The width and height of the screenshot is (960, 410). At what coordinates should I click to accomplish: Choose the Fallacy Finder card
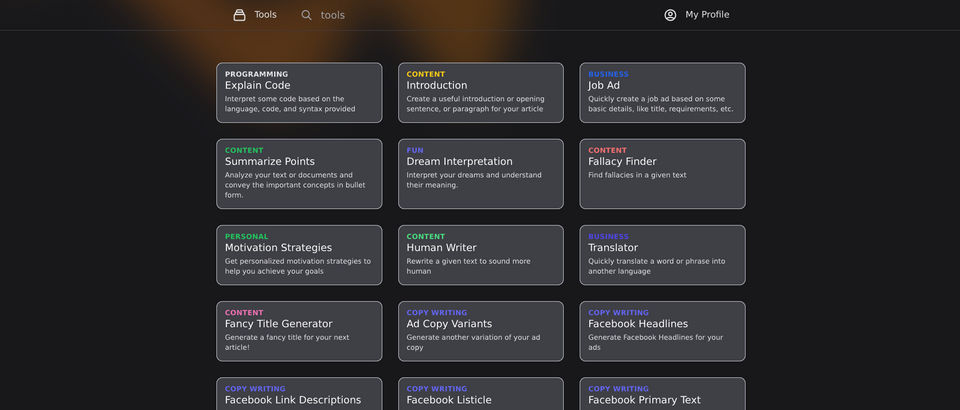click(x=662, y=174)
